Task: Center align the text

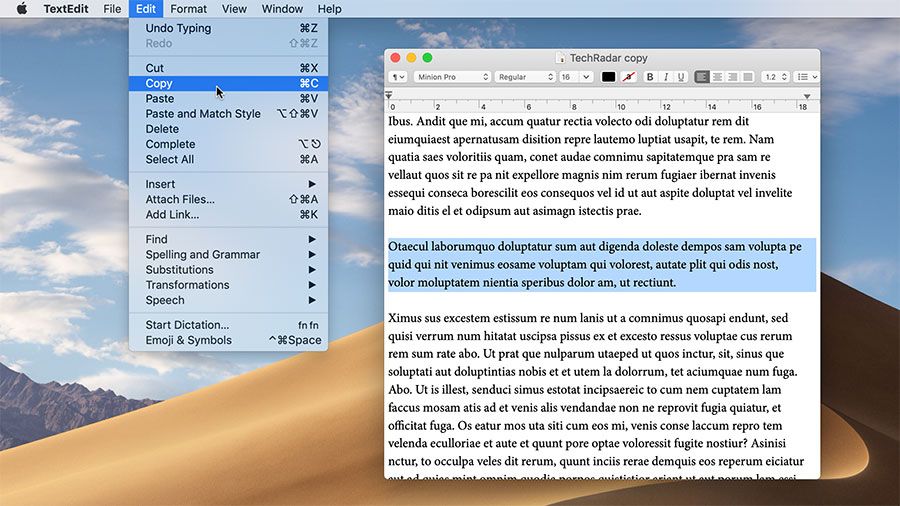Action: click(717, 77)
